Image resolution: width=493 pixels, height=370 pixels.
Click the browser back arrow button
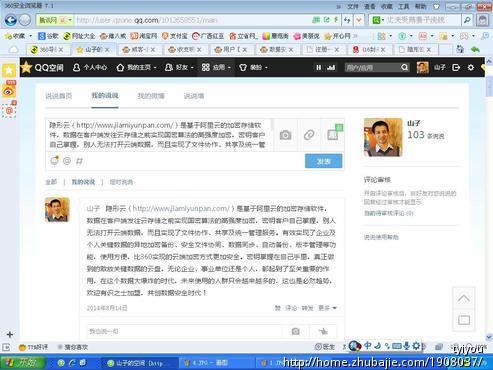11,20
